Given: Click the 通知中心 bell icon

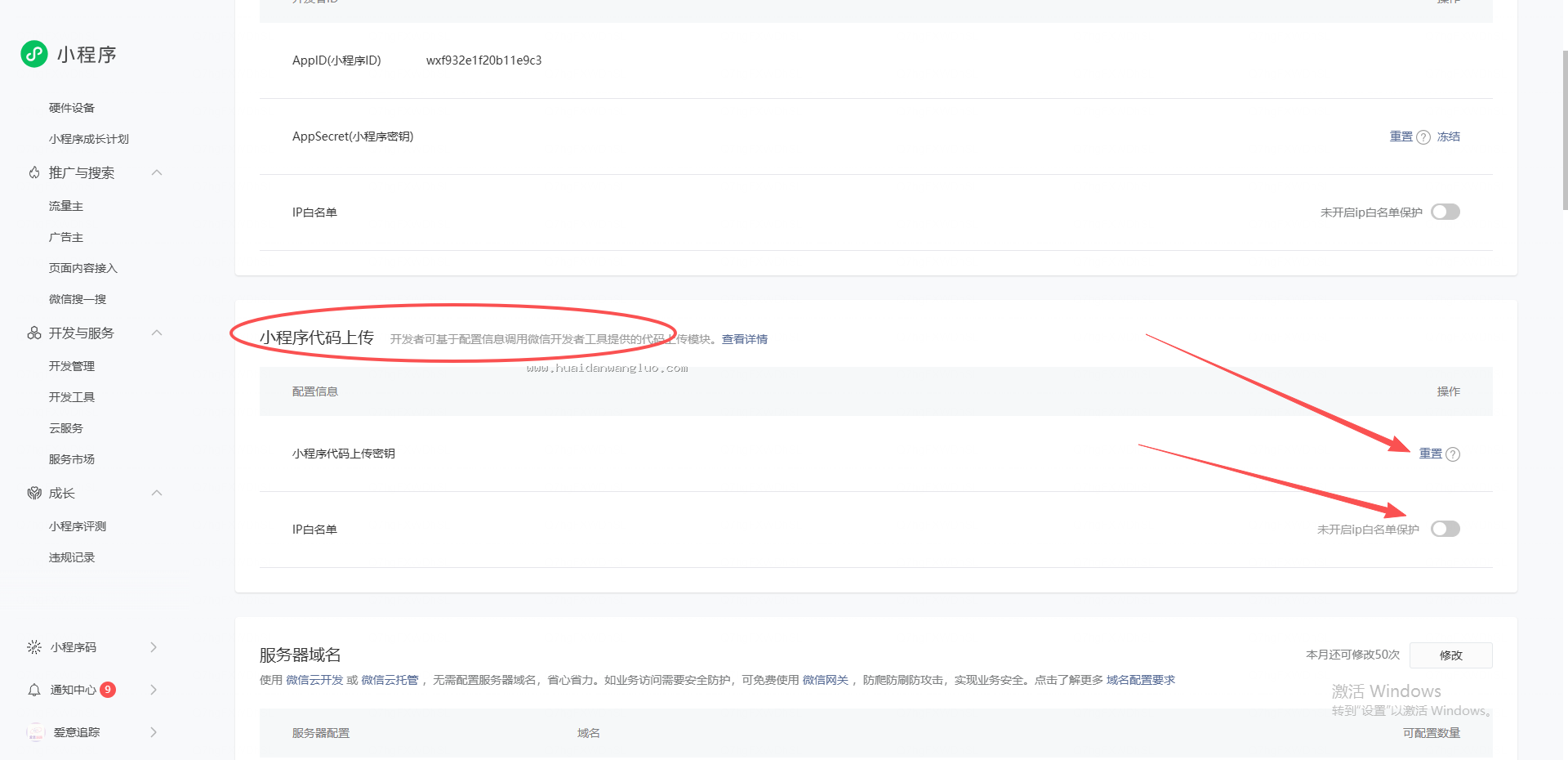Looking at the screenshot, I should point(34,690).
